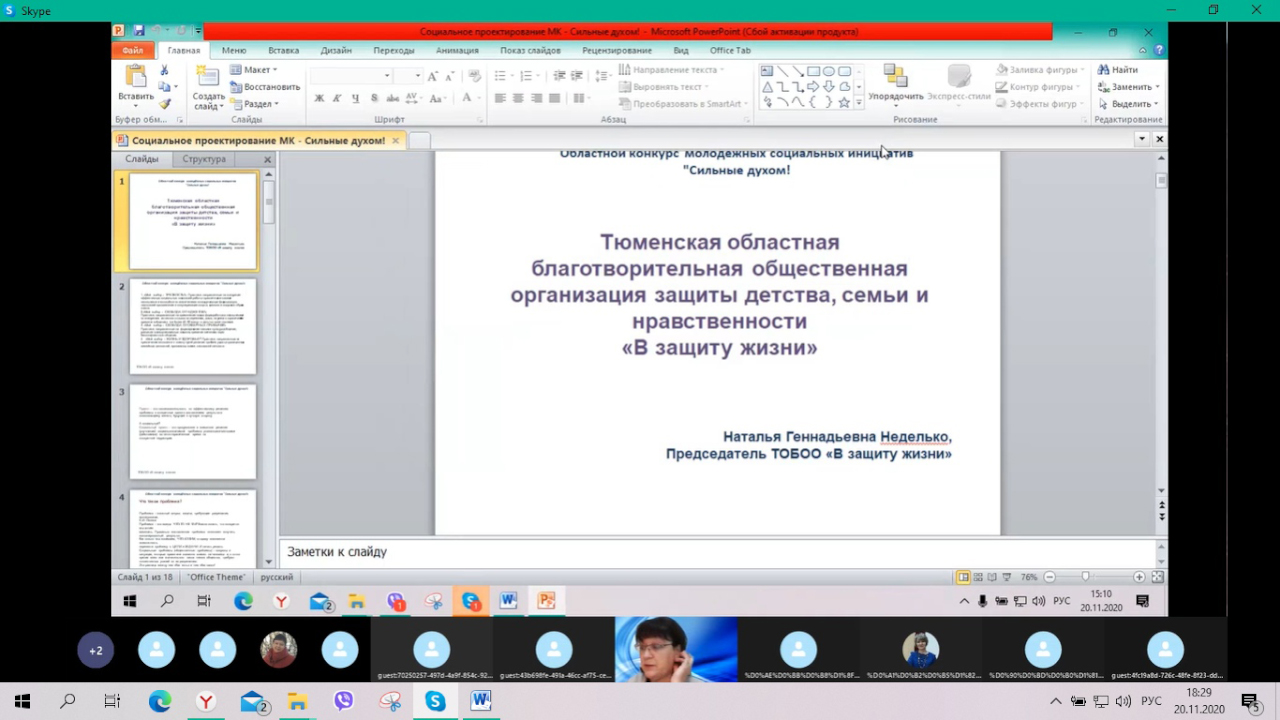Image resolution: width=1280 pixels, height=720 pixels.
Task: Switch to the Вставка ribbon tab
Action: pyautogui.click(x=283, y=50)
